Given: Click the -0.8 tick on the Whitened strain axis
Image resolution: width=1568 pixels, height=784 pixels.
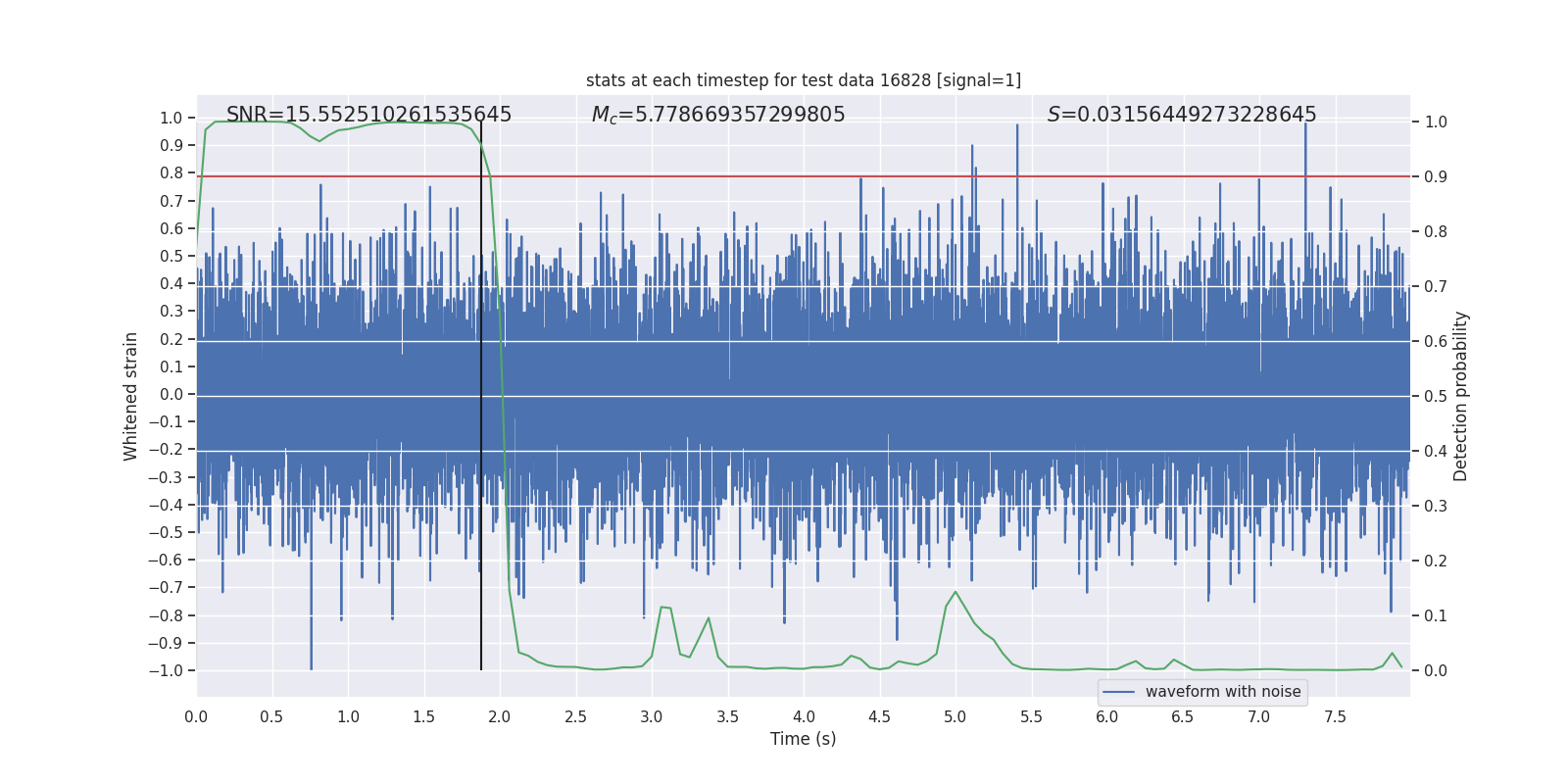Looking at the screenshot, I should [166, 615].
